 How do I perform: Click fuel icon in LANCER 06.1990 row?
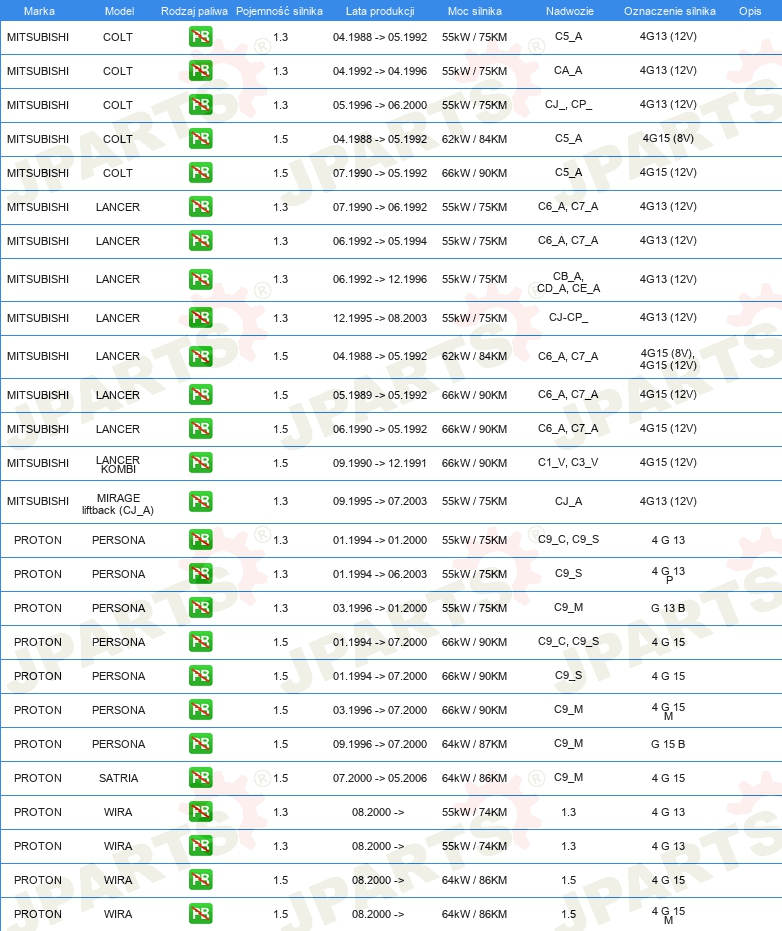[201, 429]
